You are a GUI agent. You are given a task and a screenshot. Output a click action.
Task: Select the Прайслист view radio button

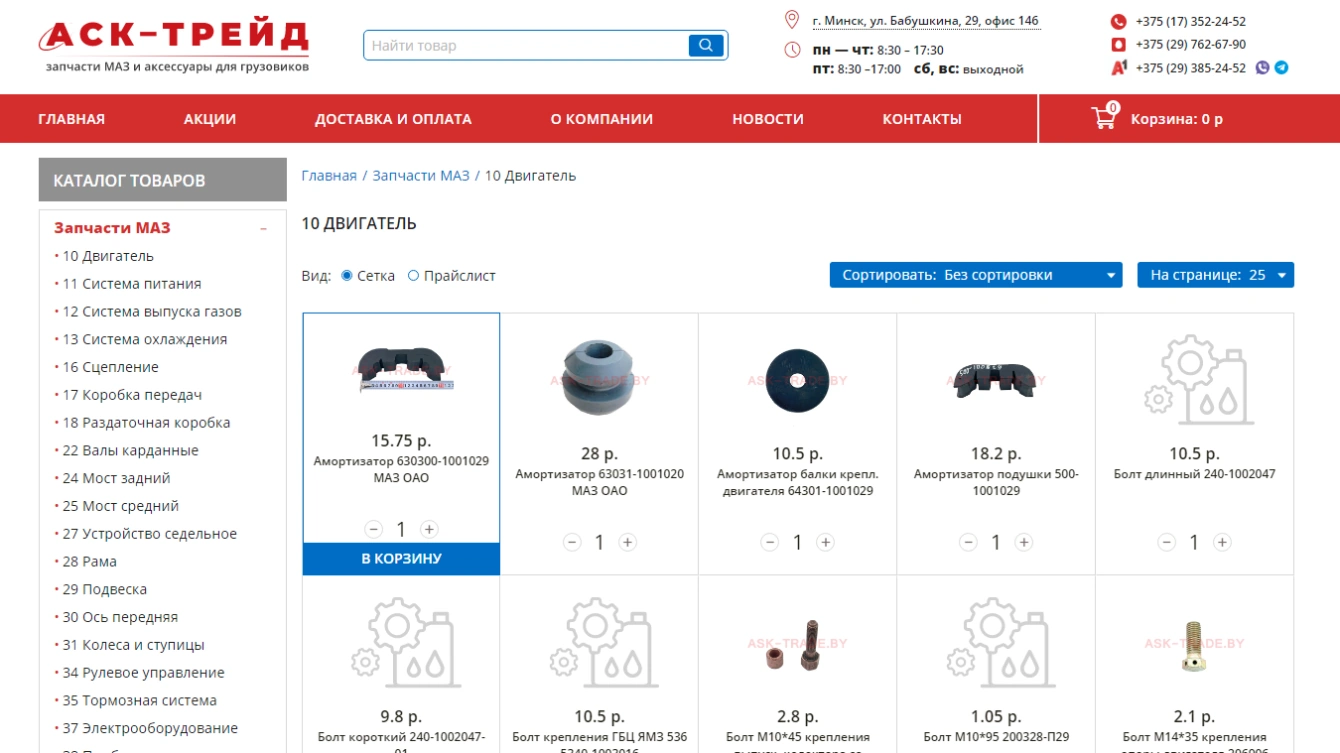[413, 275]
